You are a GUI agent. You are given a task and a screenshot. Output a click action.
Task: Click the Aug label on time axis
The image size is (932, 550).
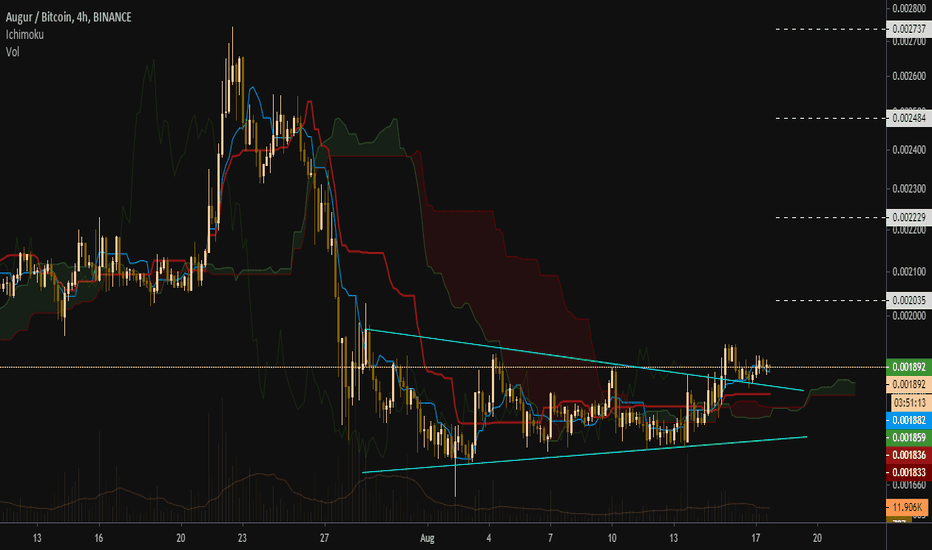pos(427,538)
